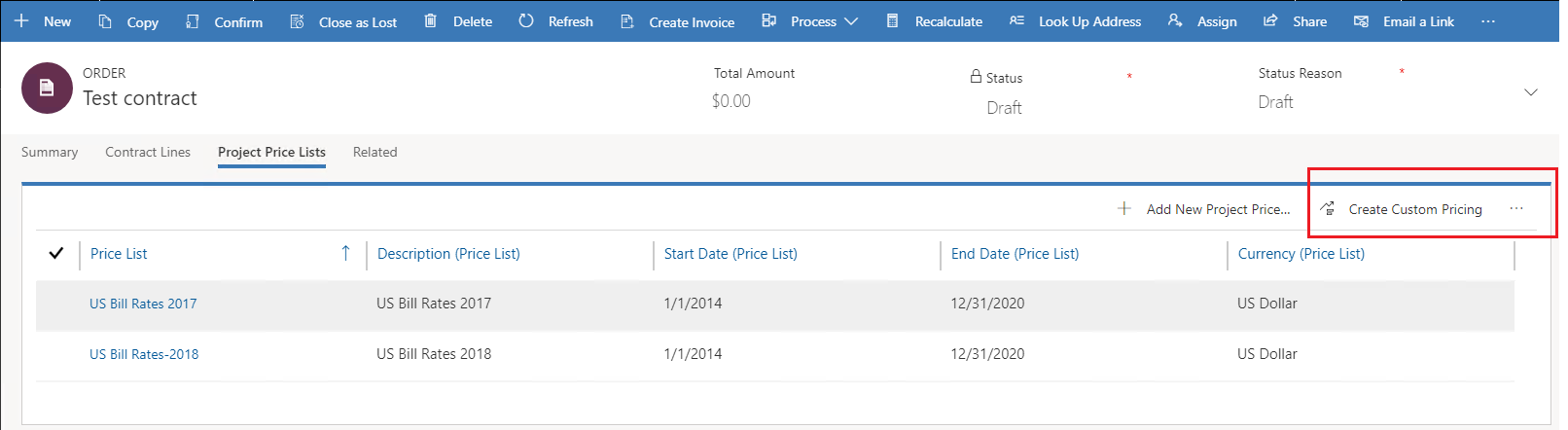Click Create Custom Pricing button text
This screenshot has height=430, width=1568.
coord(1415,209)
